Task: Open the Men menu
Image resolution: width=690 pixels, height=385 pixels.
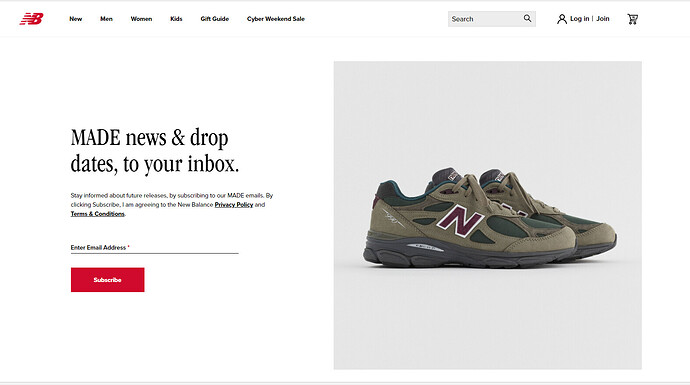Action: pos(106,19)
